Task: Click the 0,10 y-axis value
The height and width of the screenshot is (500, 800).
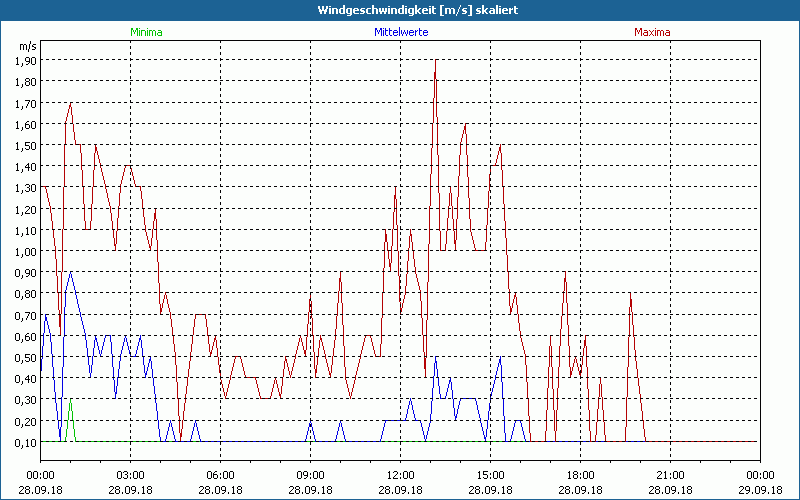Action: 26,442
